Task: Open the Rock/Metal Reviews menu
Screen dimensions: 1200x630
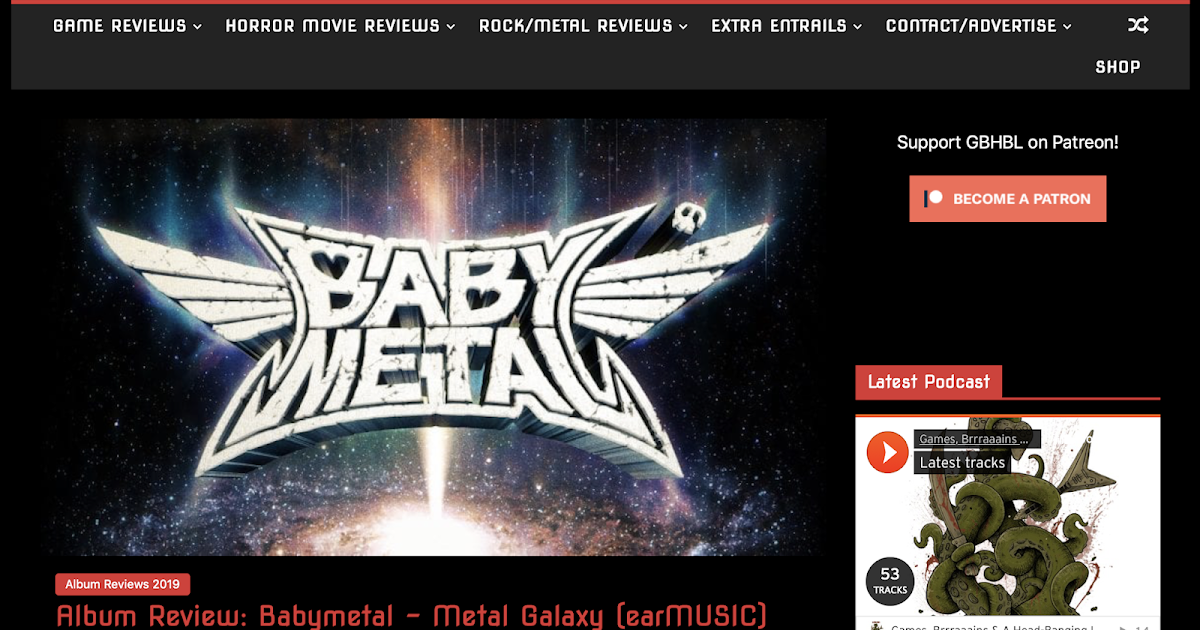Action: click(583, 26)
